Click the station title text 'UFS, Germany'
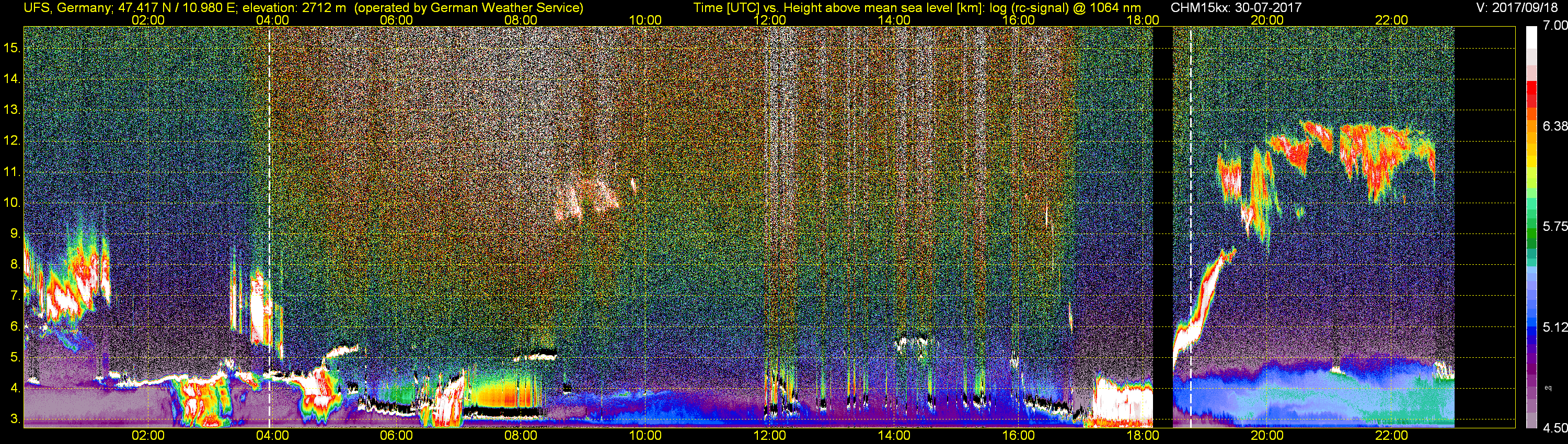1568x444 pixels. coord(66,8)
